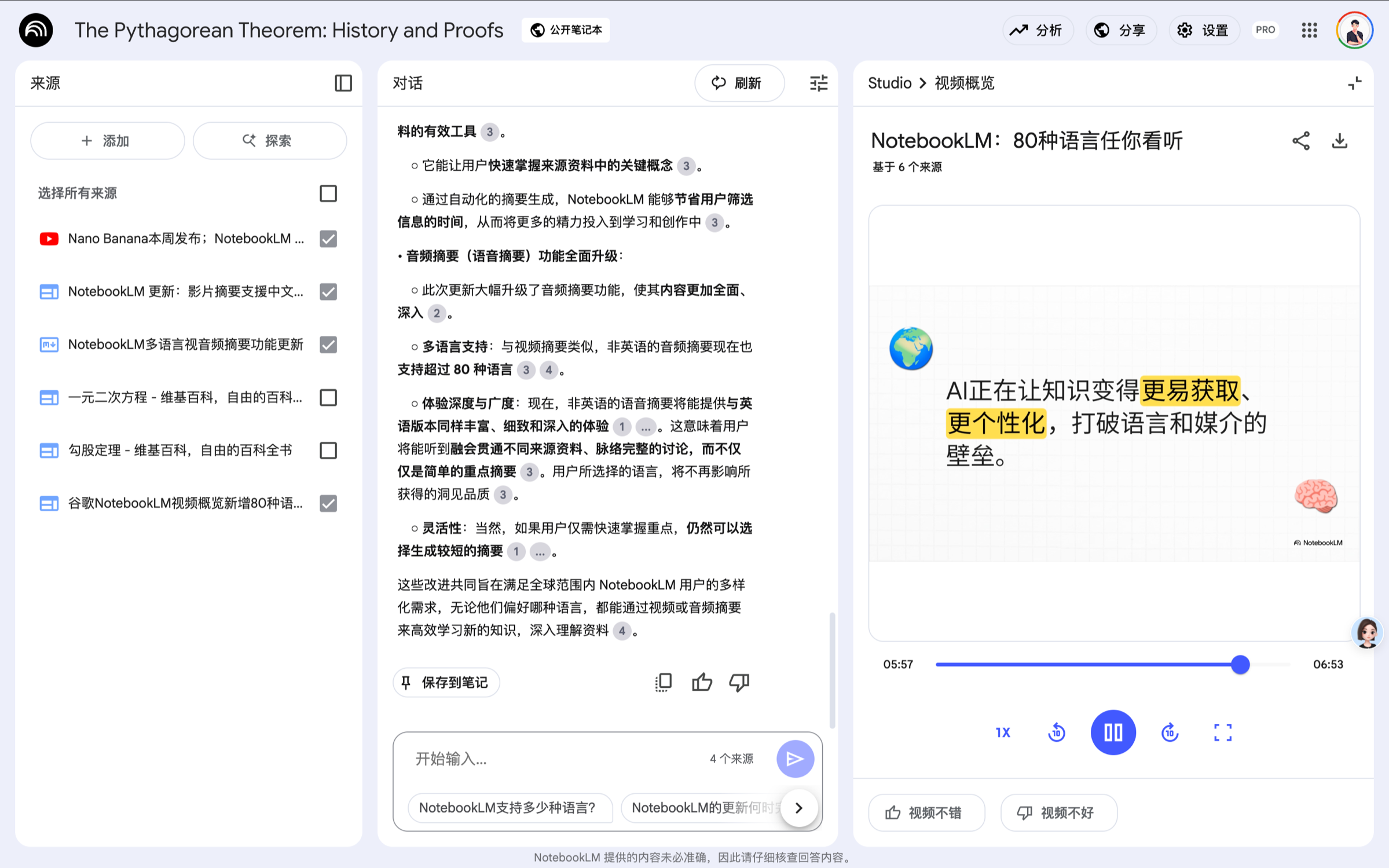Uncheck NotebookLM多语言视音频摘要功能更新 source

[328, 345]
